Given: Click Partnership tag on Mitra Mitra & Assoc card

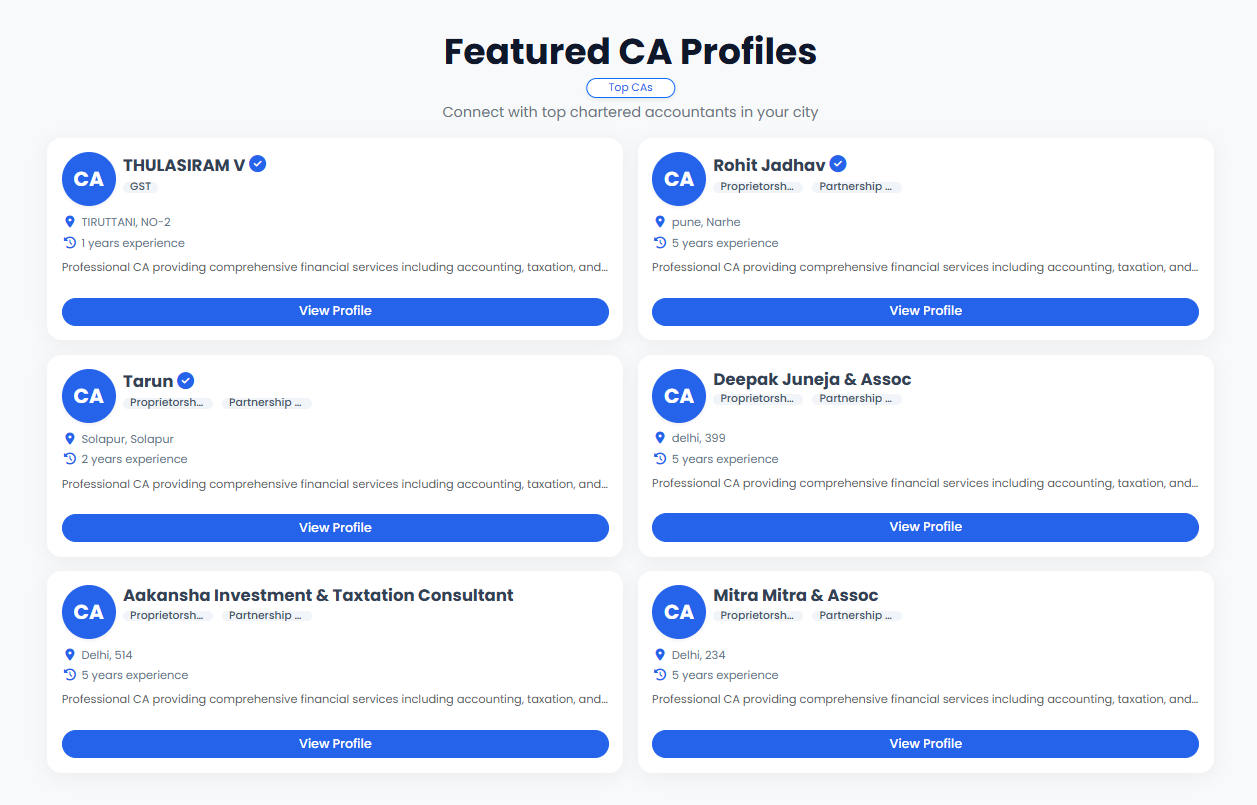Looking at the screenshot, I should coord(856,616).
